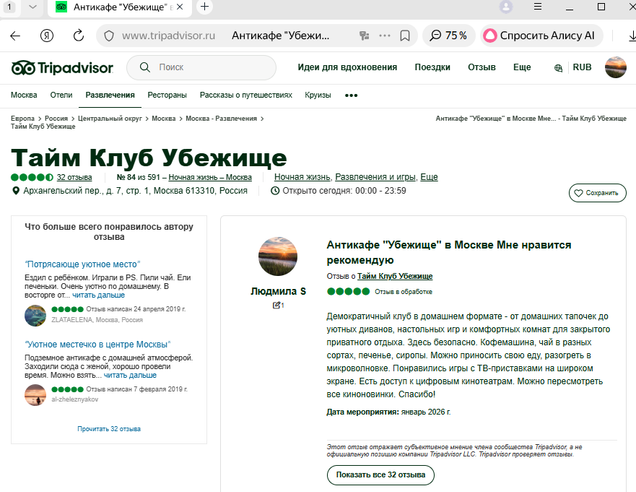Select the Рестораны tab
Screen dimensions: 636x492
[x=167, y=95]
